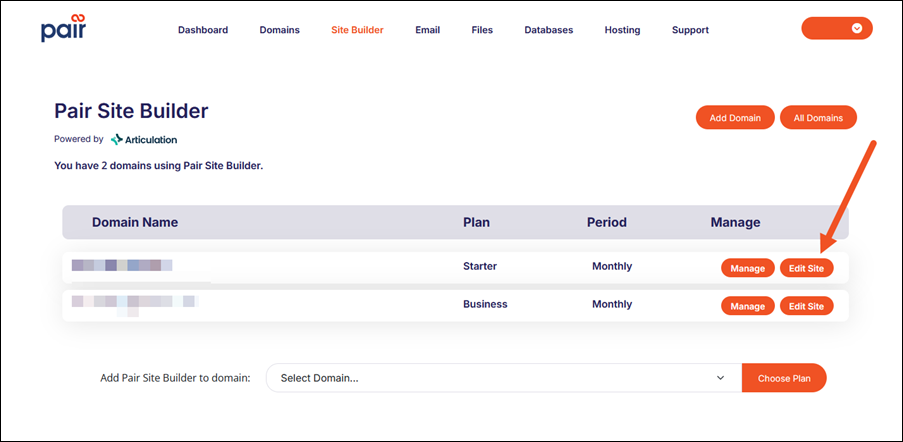Click the pair logo
Viewport: 903px width, 442px height.
click(x=64, y=28)
